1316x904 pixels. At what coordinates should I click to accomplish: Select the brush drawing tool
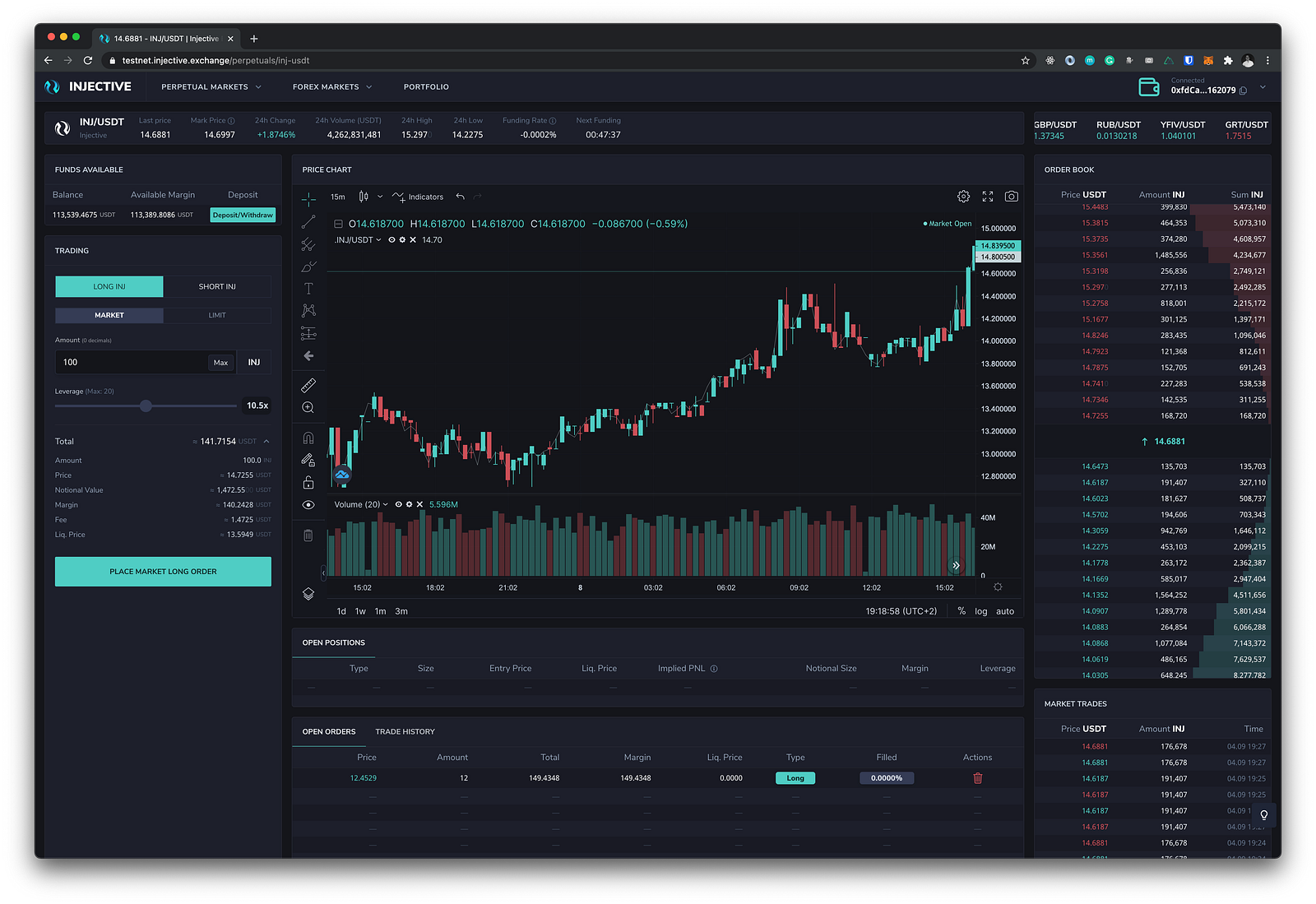point(308,267)
